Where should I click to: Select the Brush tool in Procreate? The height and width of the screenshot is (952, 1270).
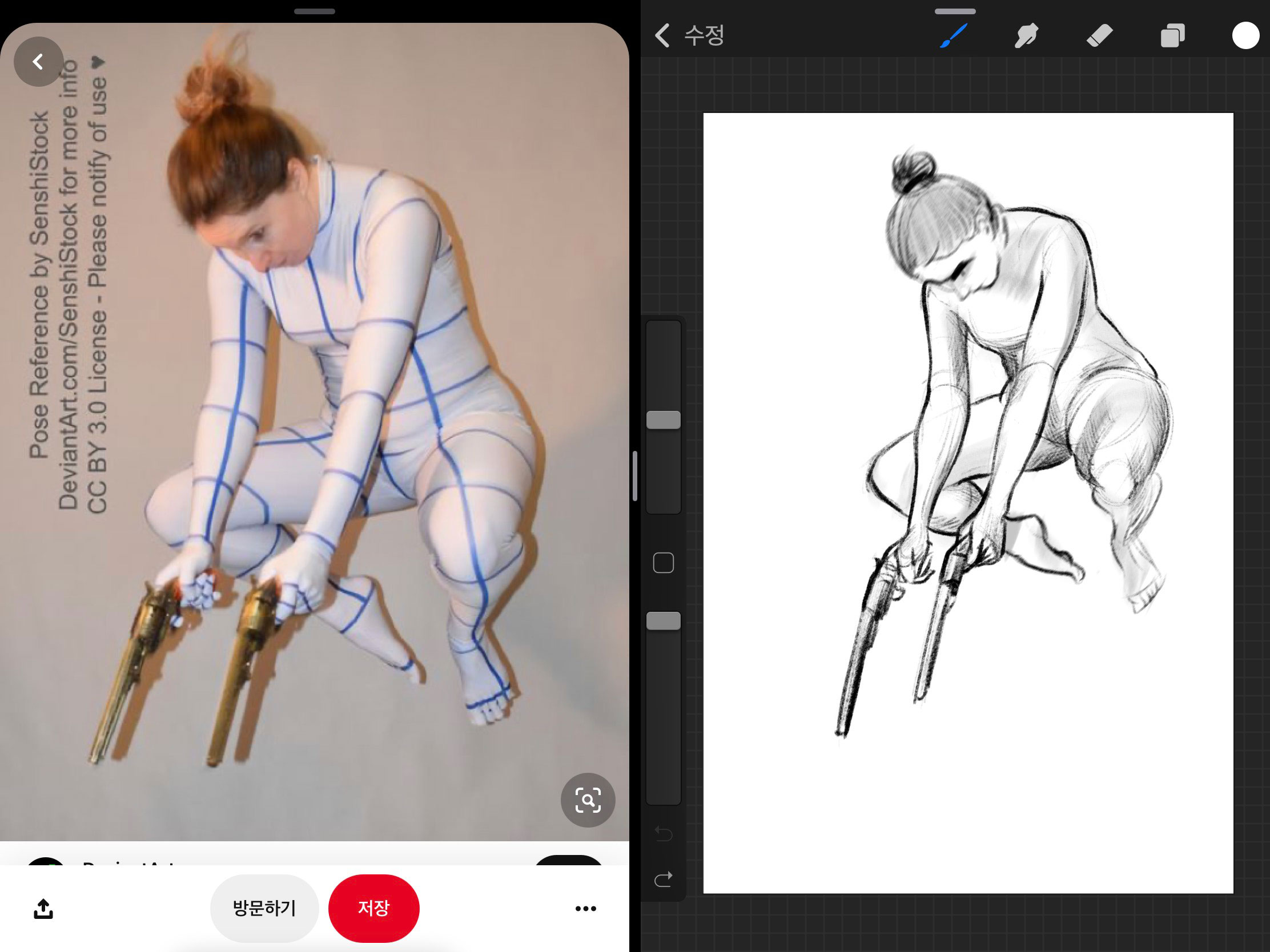(954, 35)
